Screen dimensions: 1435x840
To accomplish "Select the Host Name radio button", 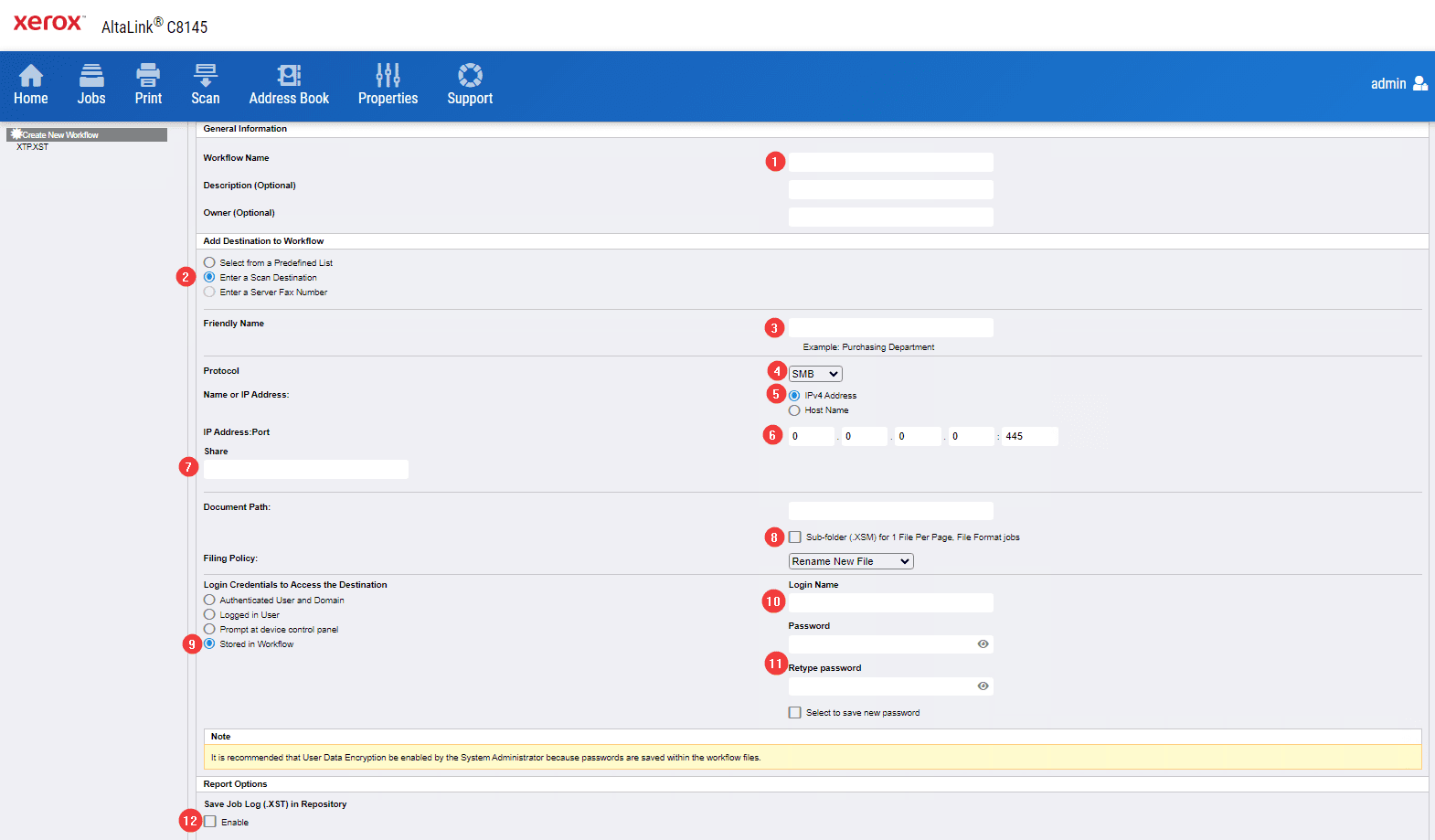I will (x=794, y=410).
